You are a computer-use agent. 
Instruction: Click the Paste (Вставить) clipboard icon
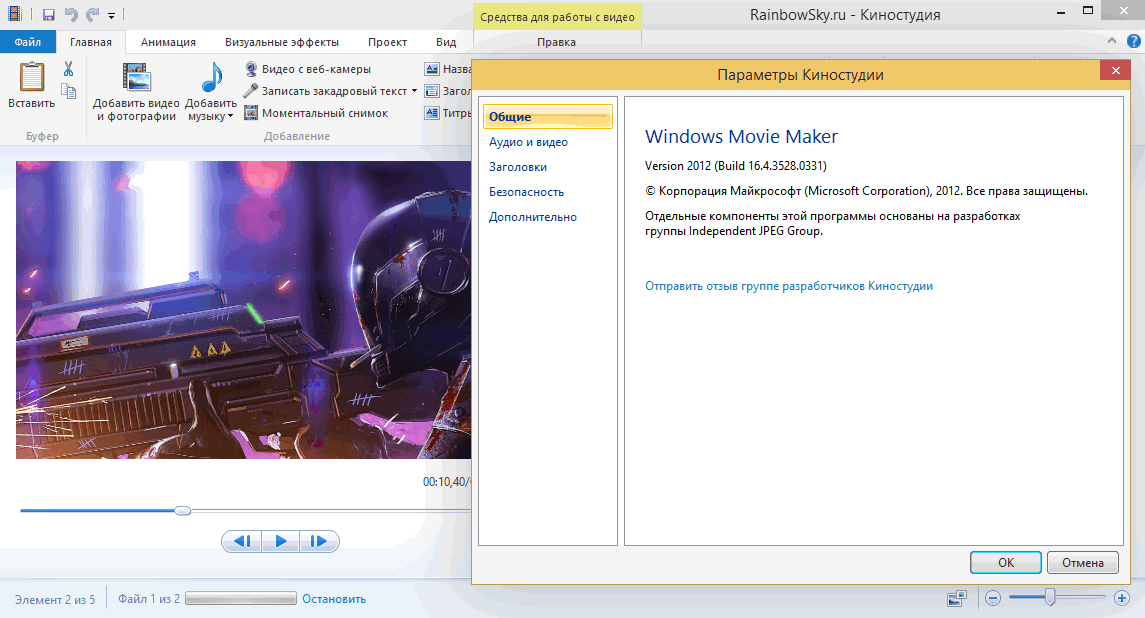pos(31,77)
